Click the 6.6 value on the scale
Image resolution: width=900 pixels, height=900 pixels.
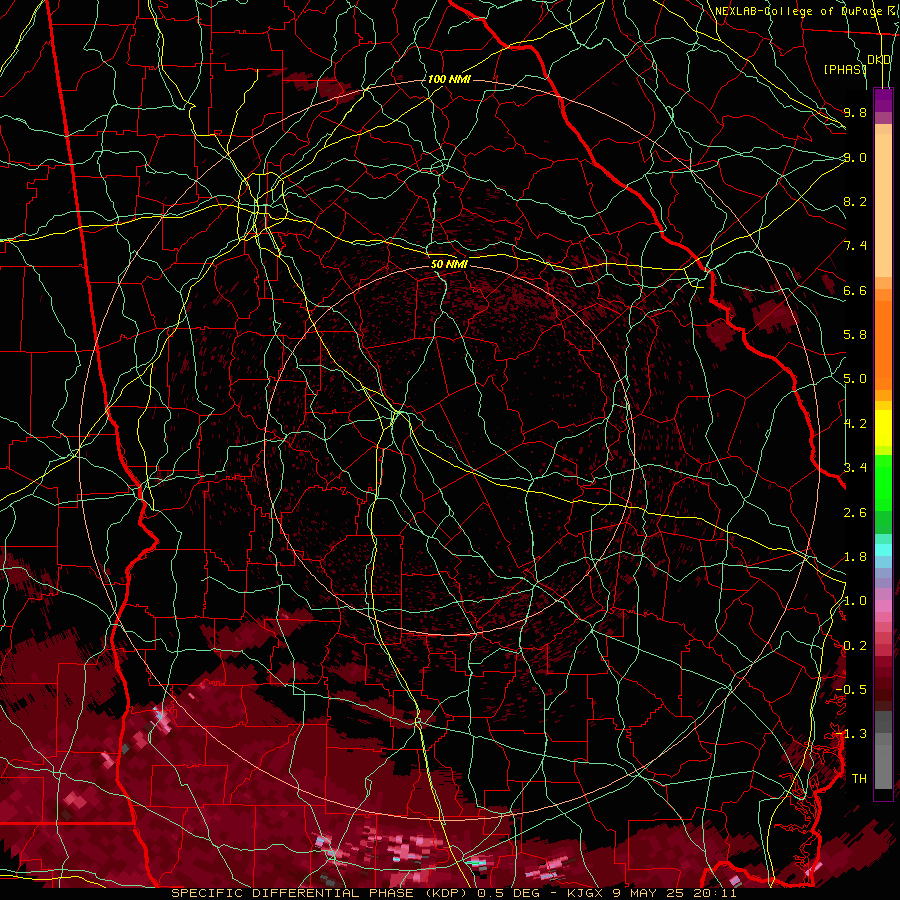(855, 290)
